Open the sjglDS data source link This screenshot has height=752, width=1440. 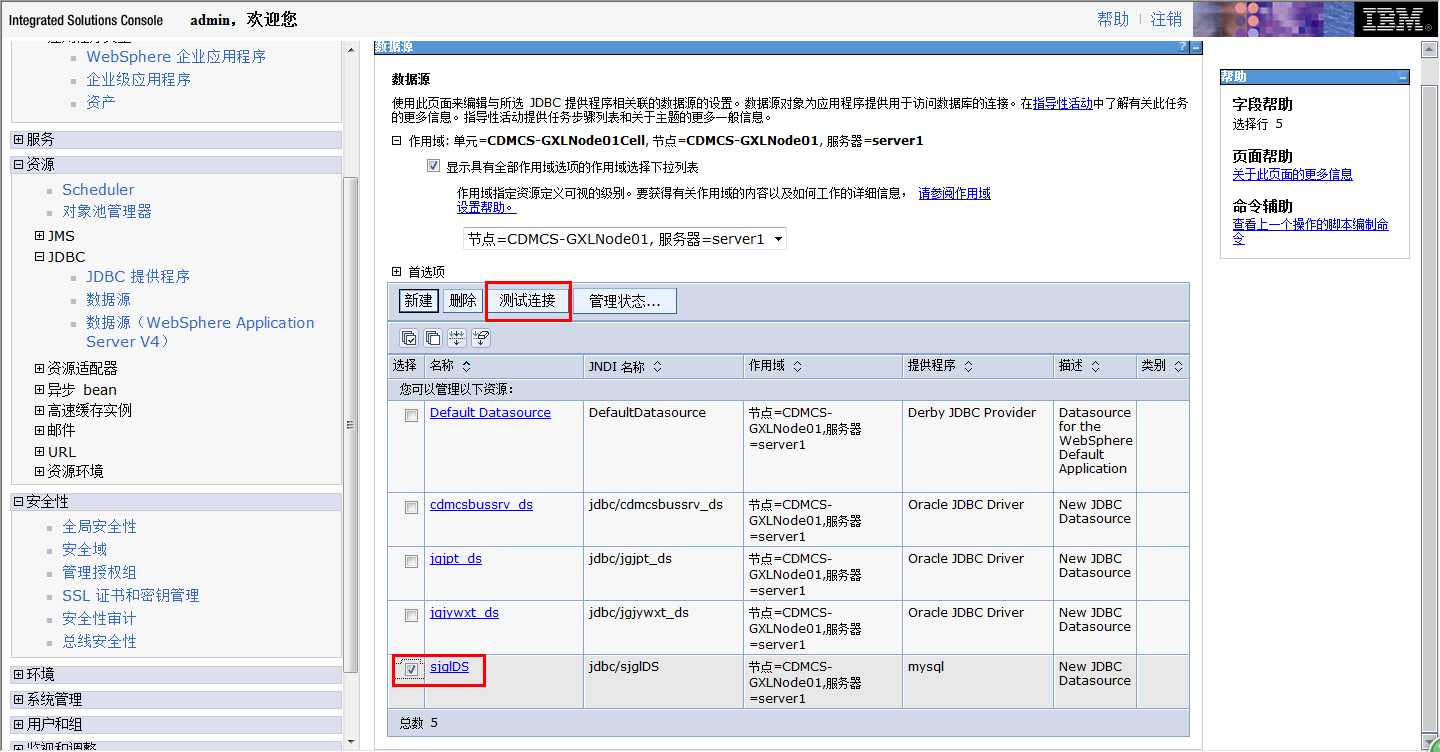pyautogui.click(x=449, y=667)
